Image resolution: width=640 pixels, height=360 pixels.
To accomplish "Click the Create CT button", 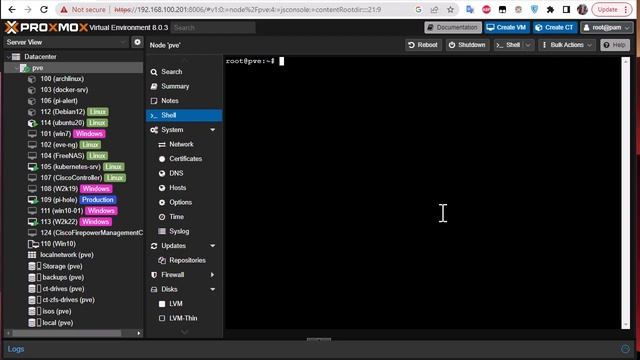I will (x=555, y=27).
